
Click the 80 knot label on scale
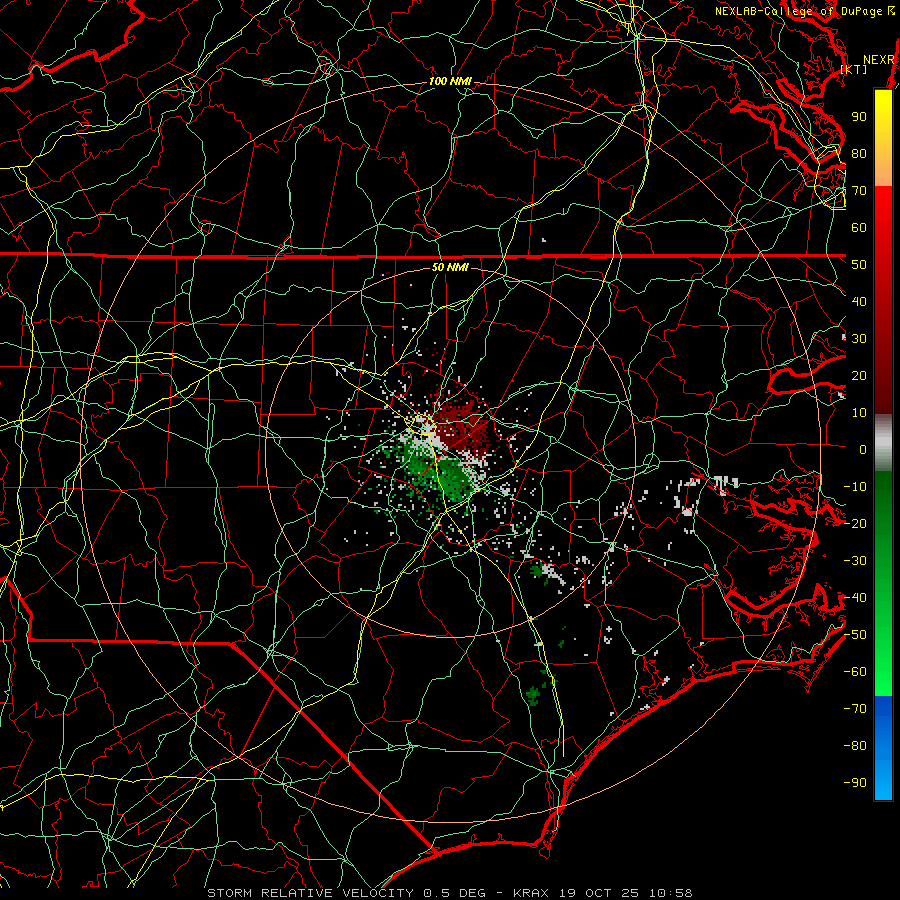859,154
